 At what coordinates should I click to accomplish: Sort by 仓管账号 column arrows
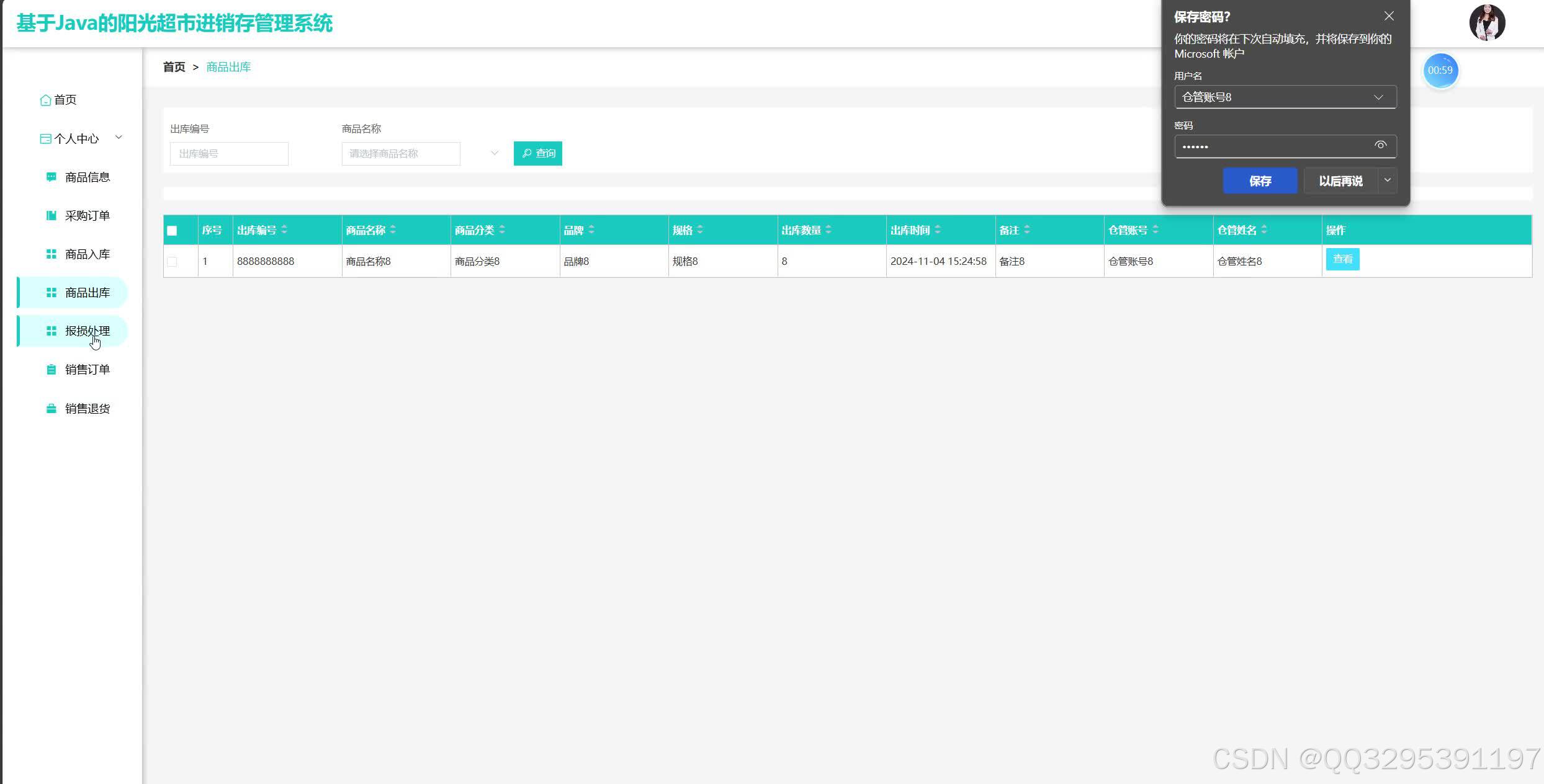pyautogui.click(x=1156, y=230)
